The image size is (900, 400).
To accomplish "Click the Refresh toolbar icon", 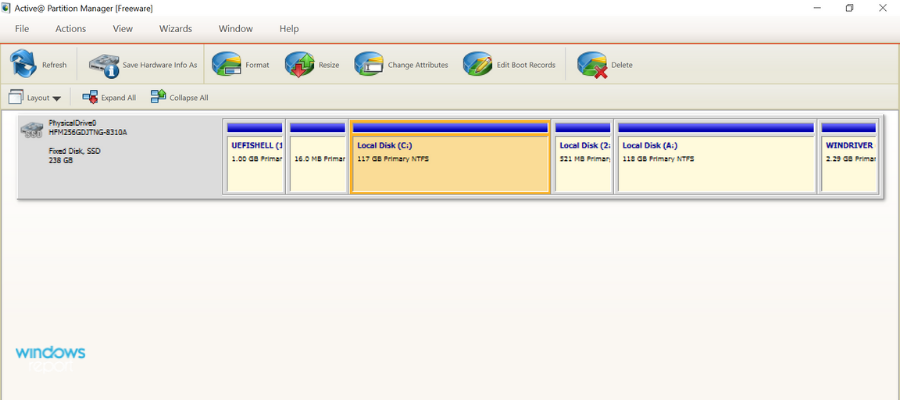I will click(x=24, y=64).
